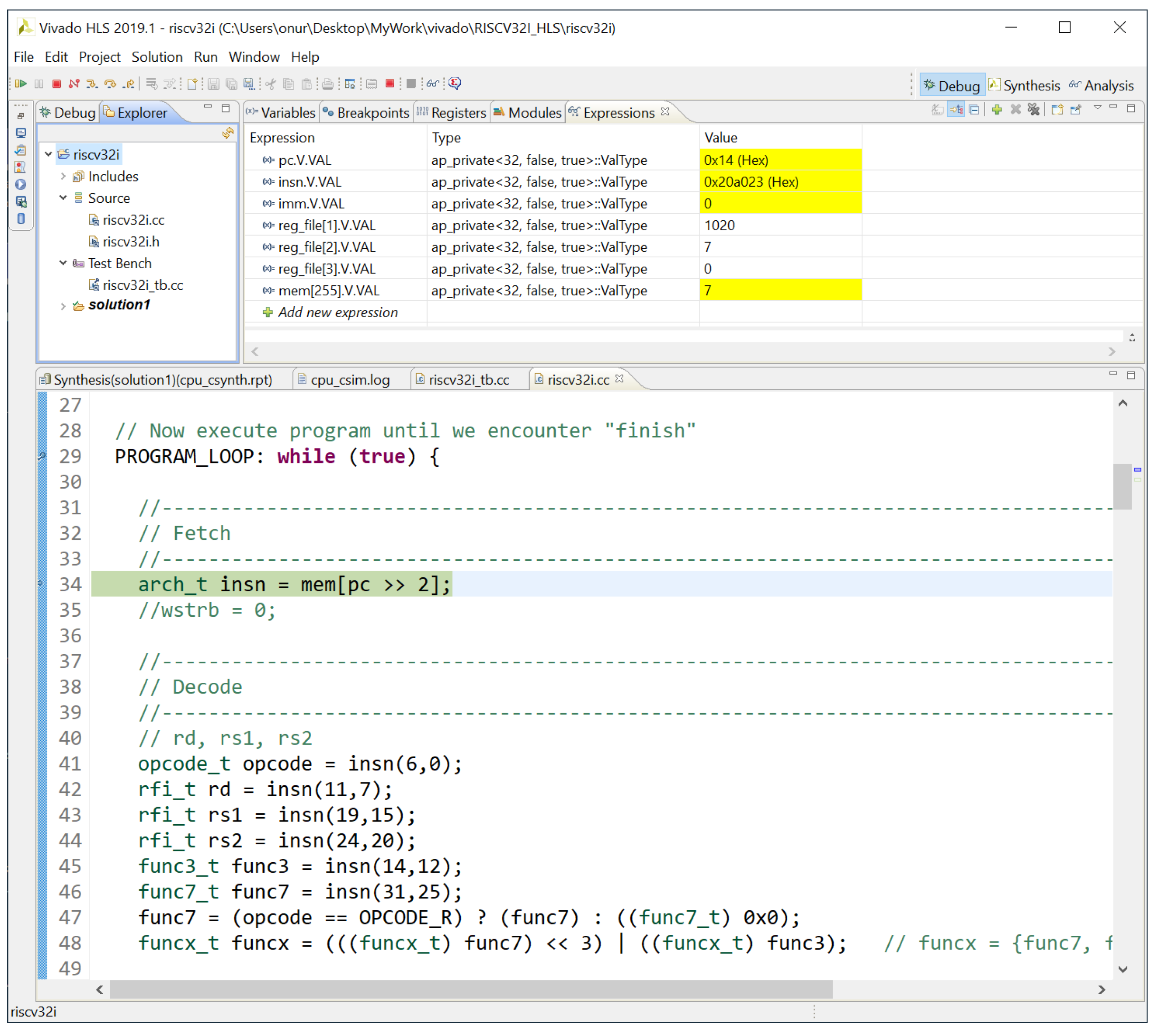
Task: Toggle Show Type Names button
Action: [938, 110]
